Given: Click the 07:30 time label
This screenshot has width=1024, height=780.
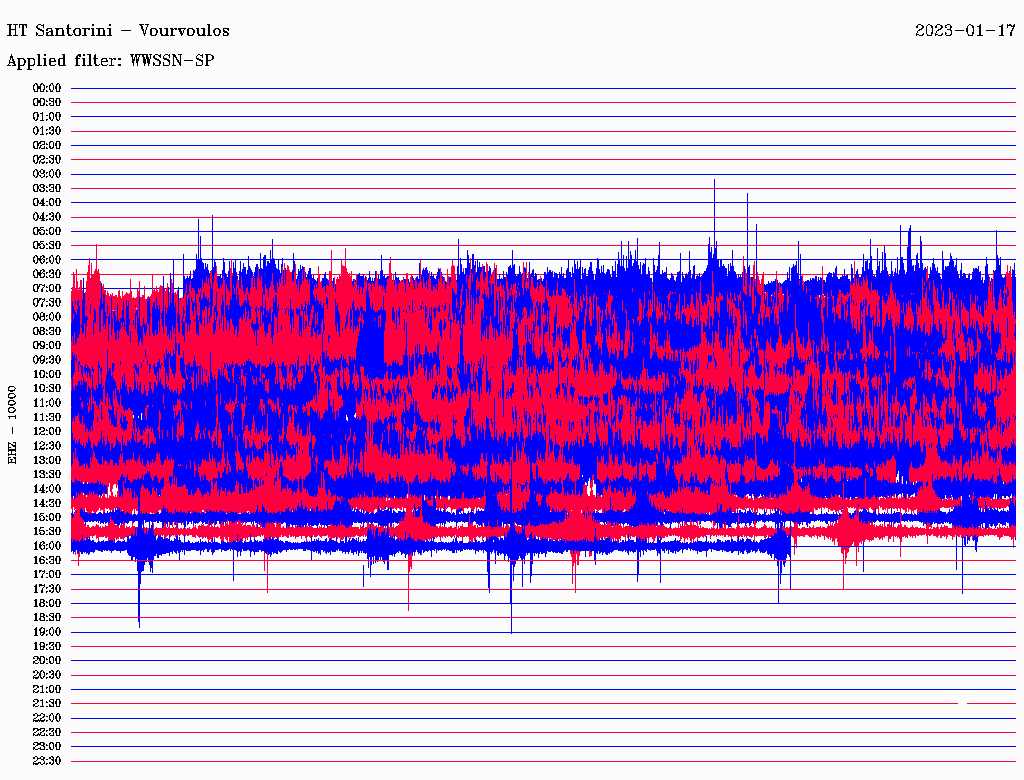Looking at the screenshot, I should (47, 303).
